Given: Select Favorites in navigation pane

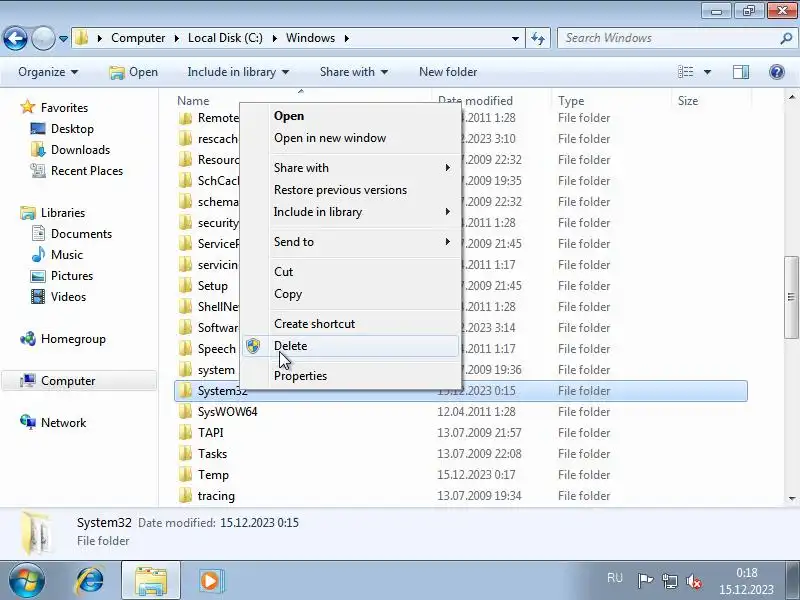Looking at the screenshot, I should click(64, 108).
